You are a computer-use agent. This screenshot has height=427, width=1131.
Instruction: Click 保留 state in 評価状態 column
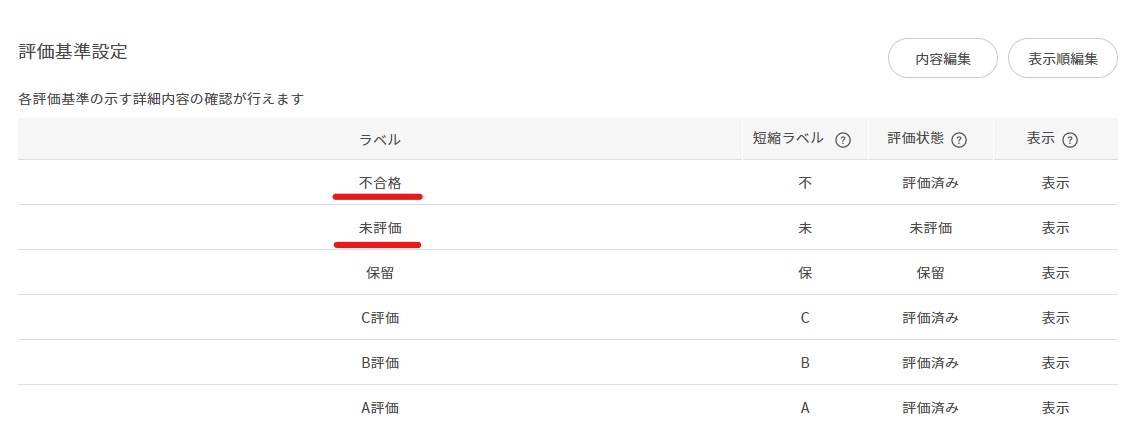click(930, 273)
